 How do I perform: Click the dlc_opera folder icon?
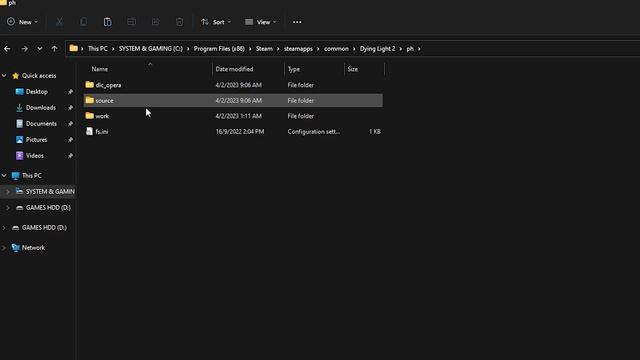click(89, 84)
